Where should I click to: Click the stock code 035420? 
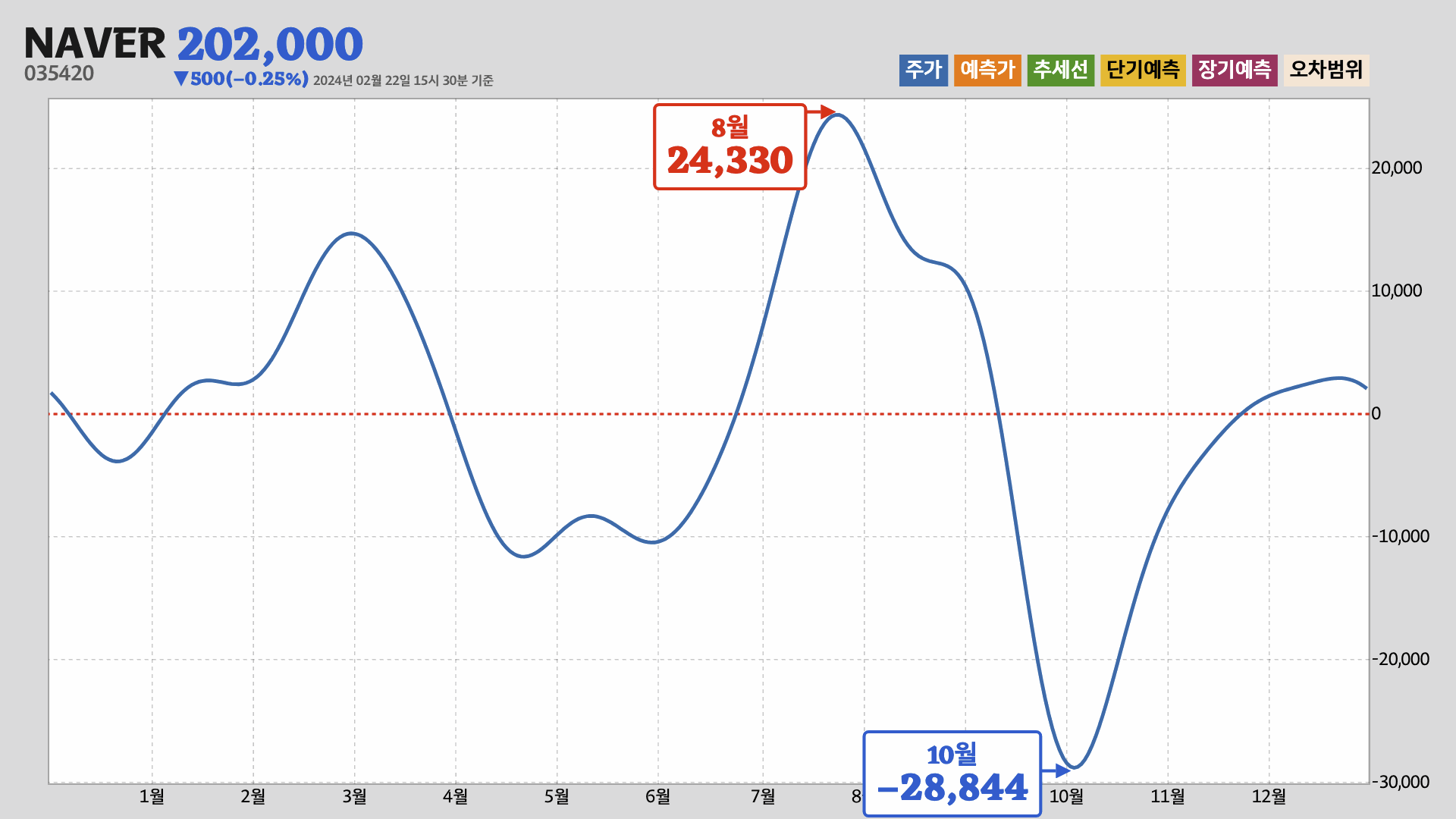click(59, 74)
